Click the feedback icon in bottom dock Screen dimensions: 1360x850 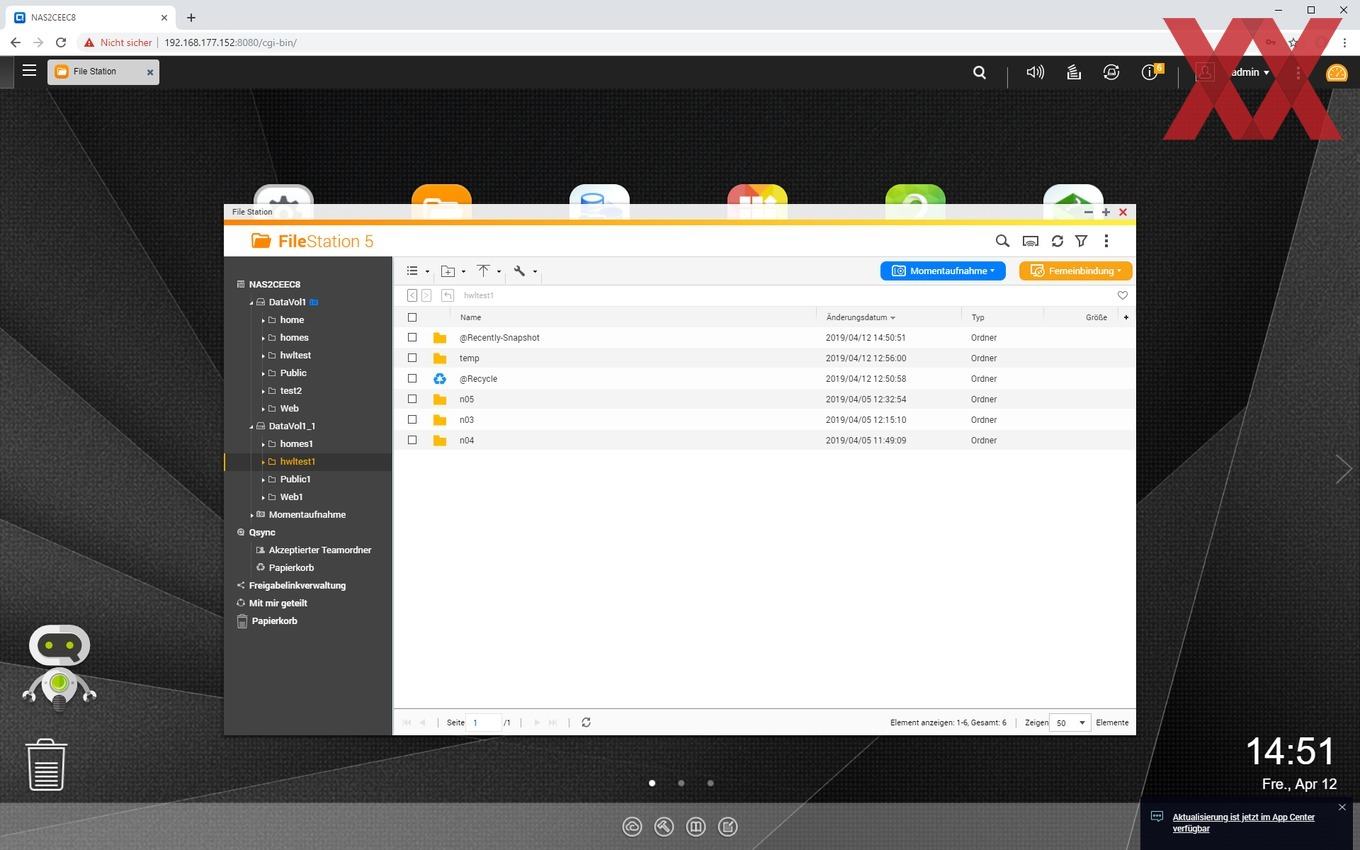(728, 826)
